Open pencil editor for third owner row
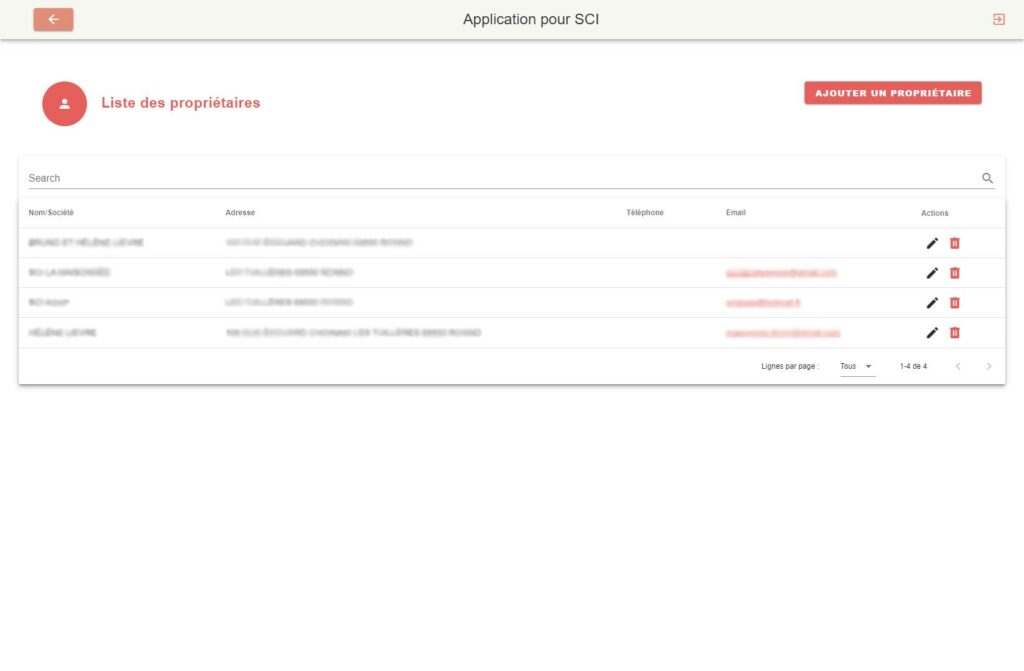This screenshot has height=671, width=1024. coord(932,303)
